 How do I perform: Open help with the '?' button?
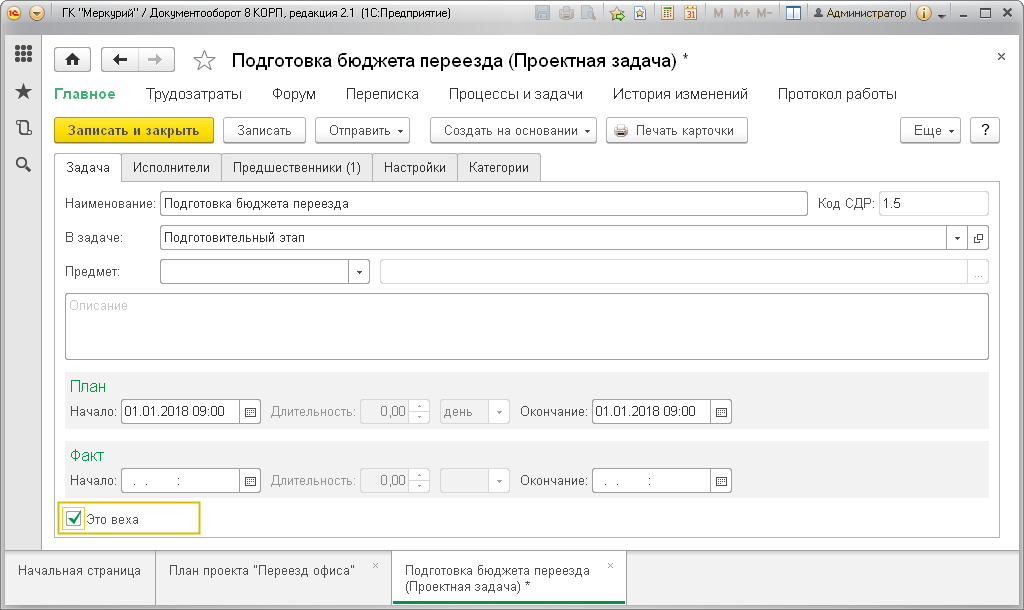tap(985, 130)
